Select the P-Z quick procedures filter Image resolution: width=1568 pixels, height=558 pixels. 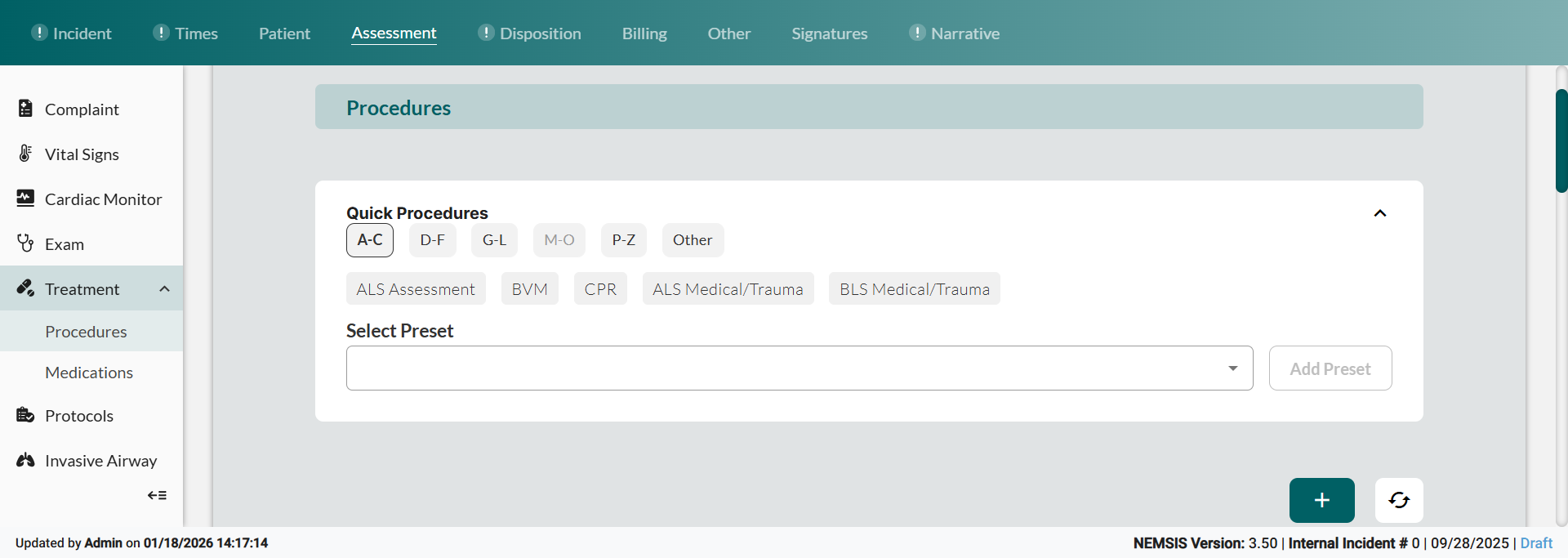pos(623,240)
